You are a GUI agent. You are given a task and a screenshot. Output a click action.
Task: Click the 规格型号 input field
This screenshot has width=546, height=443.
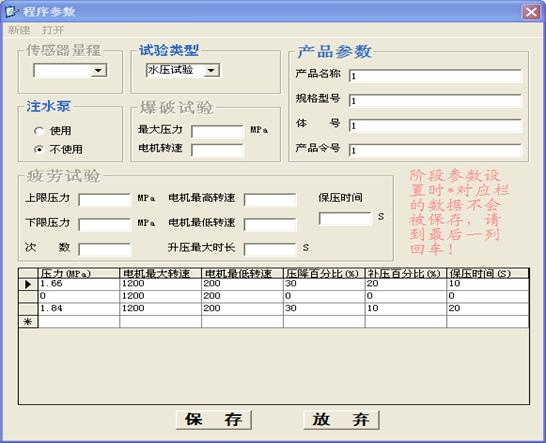[x=435, y=101]
